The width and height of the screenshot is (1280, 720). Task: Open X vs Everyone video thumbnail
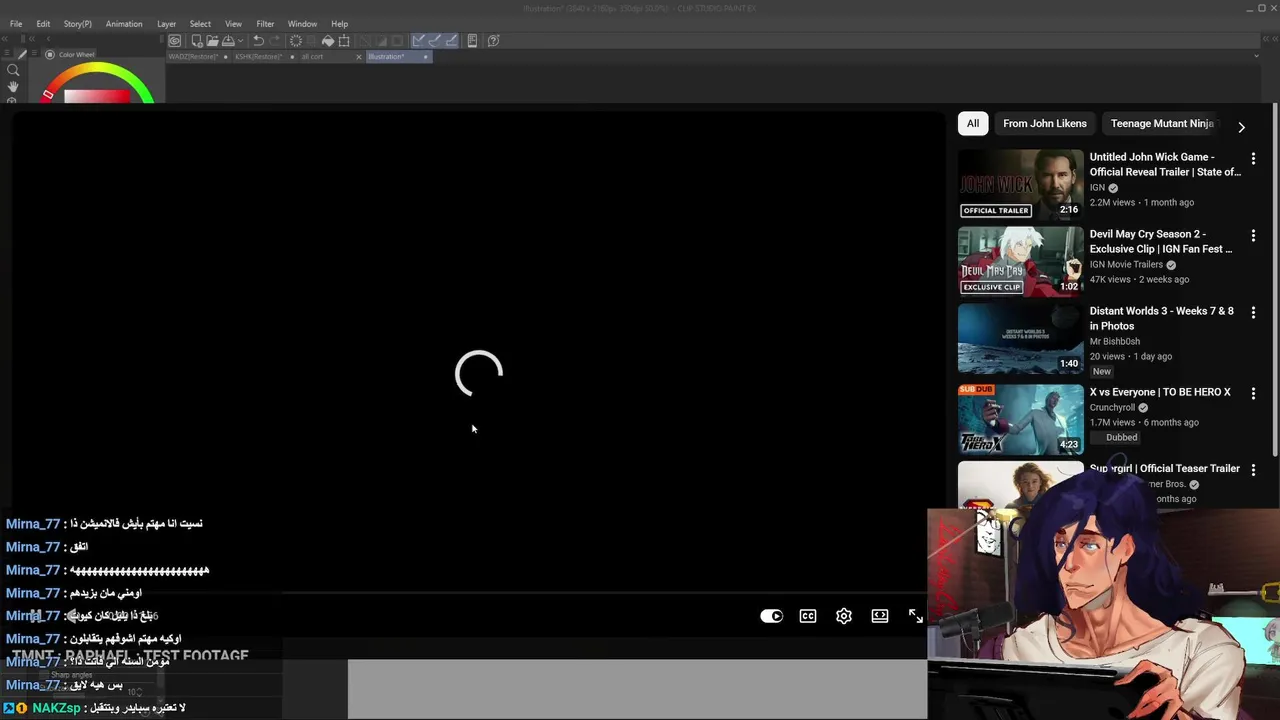coord(1020,419)
